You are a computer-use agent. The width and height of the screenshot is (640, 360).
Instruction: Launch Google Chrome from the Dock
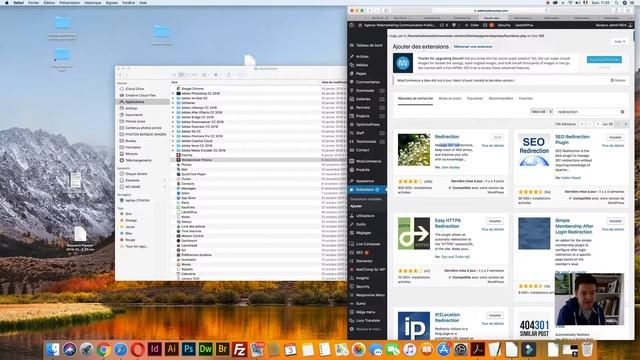104,349
